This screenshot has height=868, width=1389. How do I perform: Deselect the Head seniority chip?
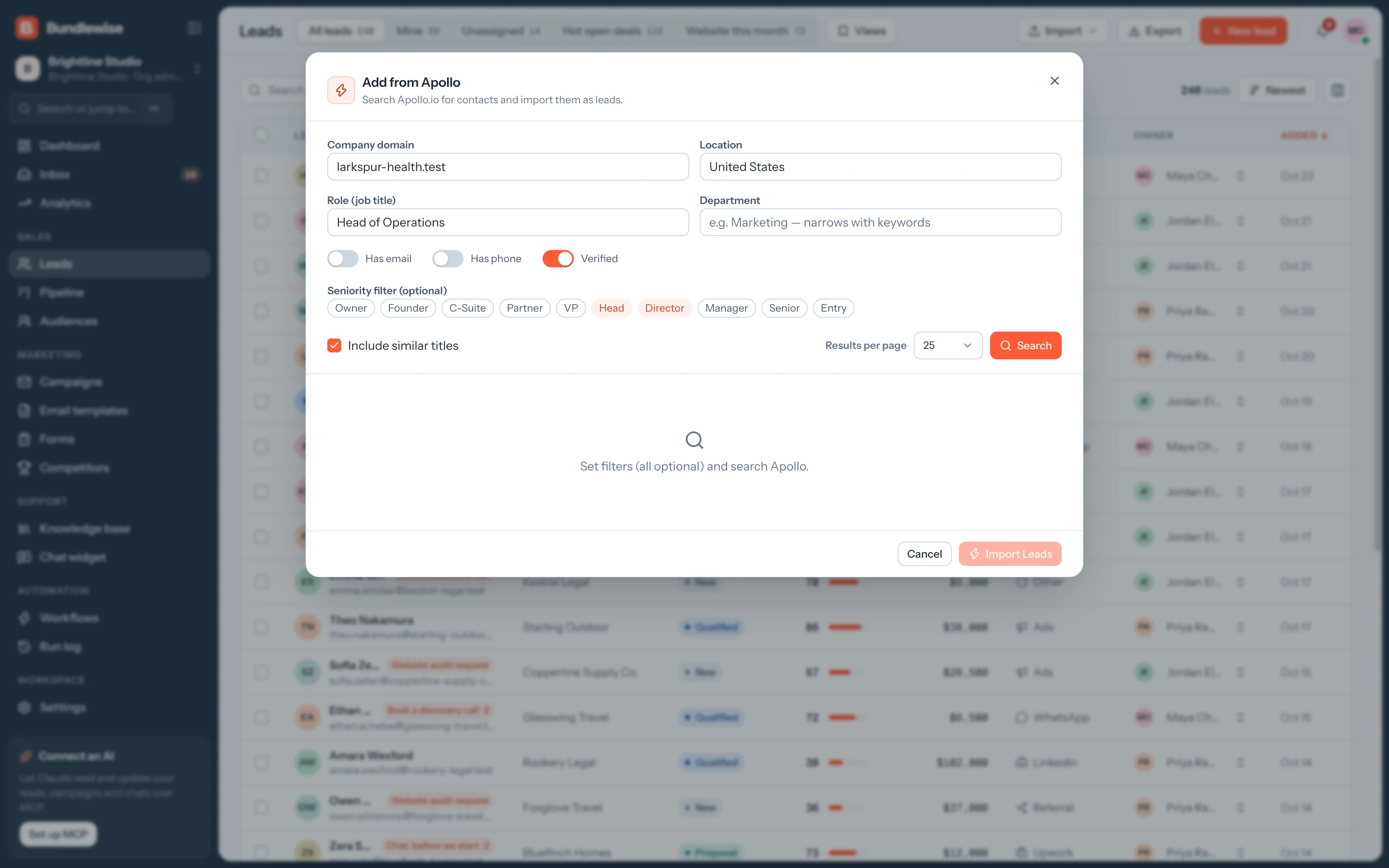coord(611,308)
